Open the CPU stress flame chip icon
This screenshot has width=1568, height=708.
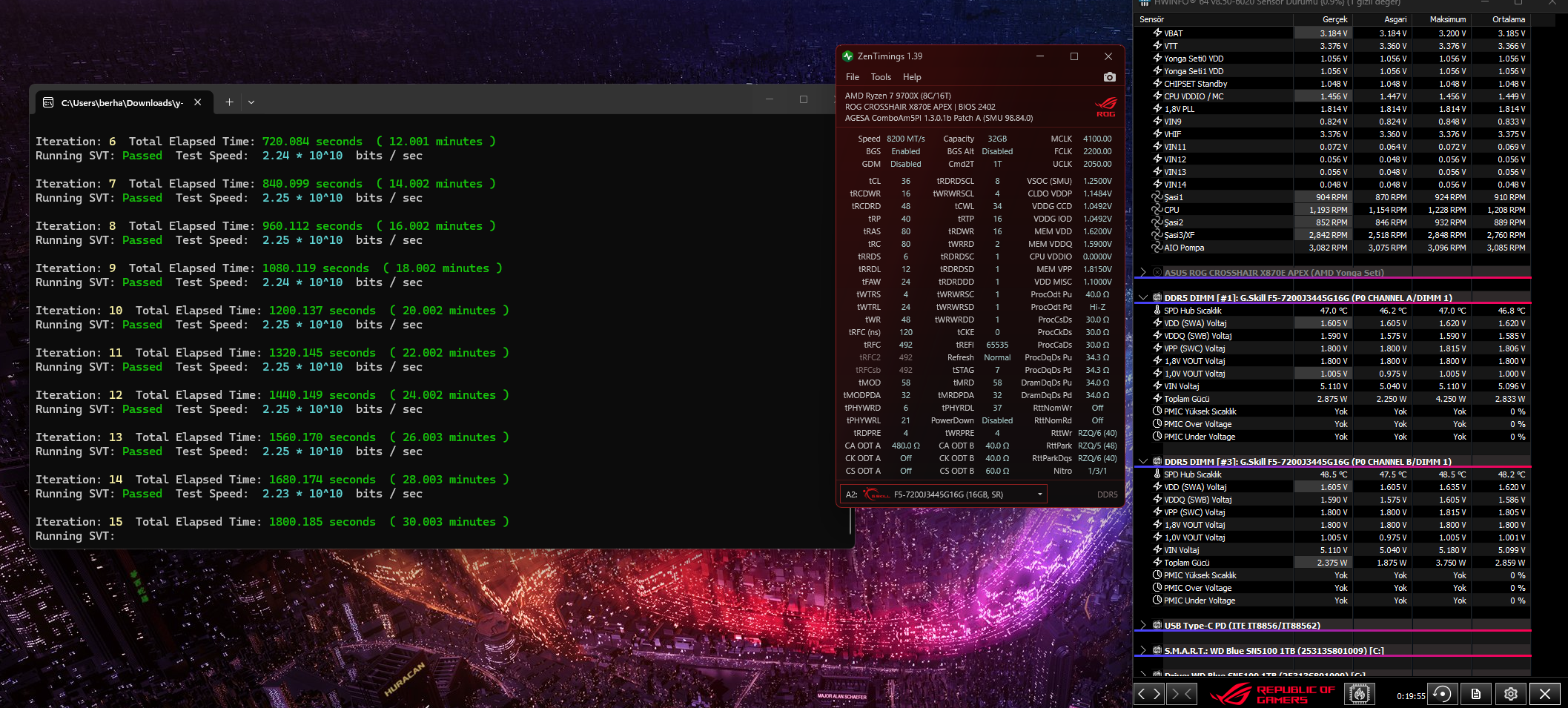point(1360,694)
